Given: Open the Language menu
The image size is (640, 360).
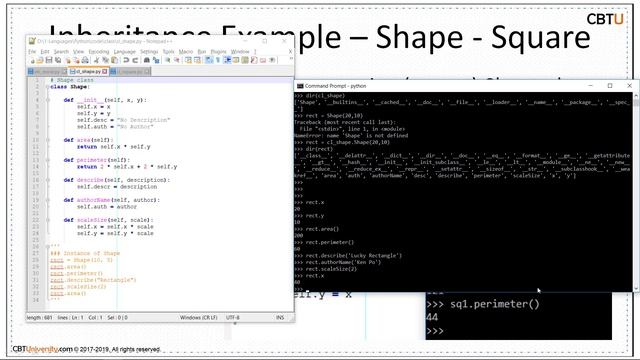Looking at the screenshot, I should (124, 51).
